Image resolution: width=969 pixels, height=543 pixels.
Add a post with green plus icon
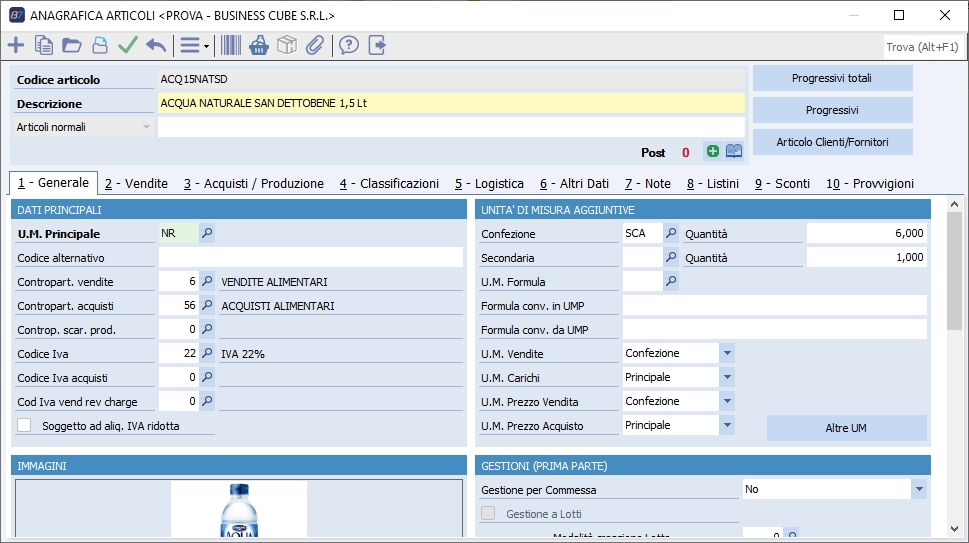712,151
